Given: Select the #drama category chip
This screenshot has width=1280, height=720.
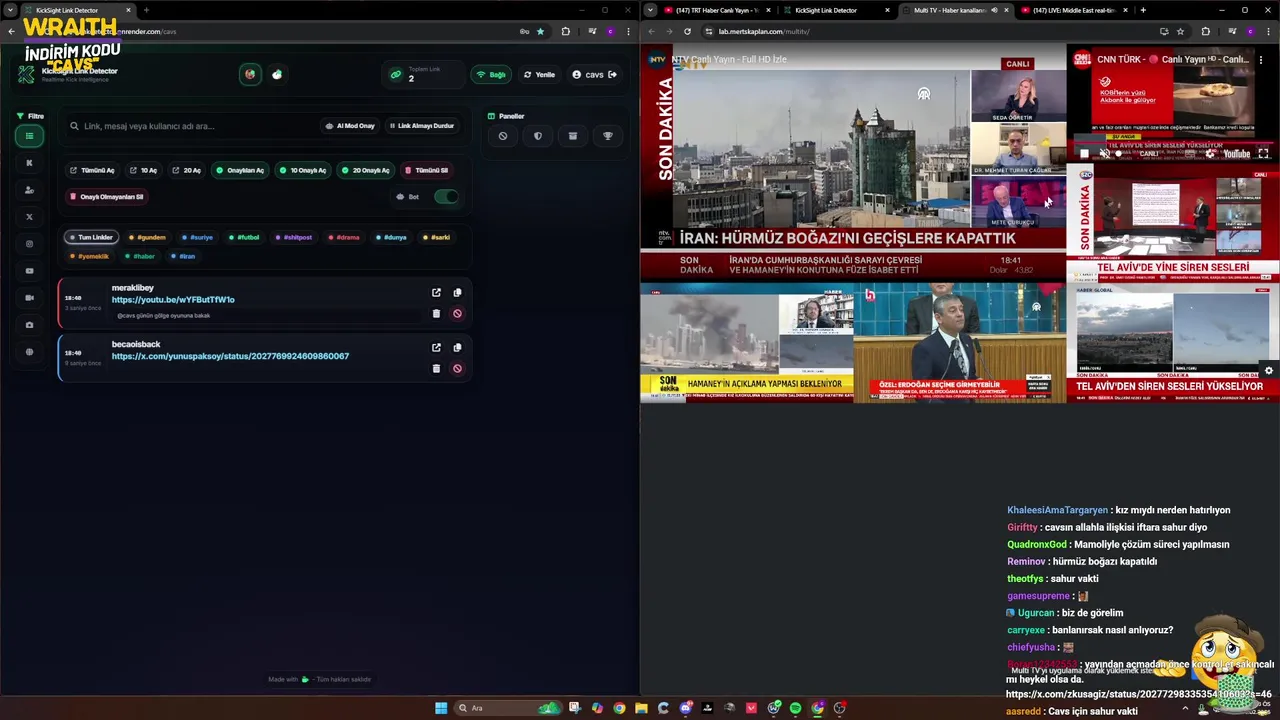Looking at the screenshot, I should click(x=343, y=237).
